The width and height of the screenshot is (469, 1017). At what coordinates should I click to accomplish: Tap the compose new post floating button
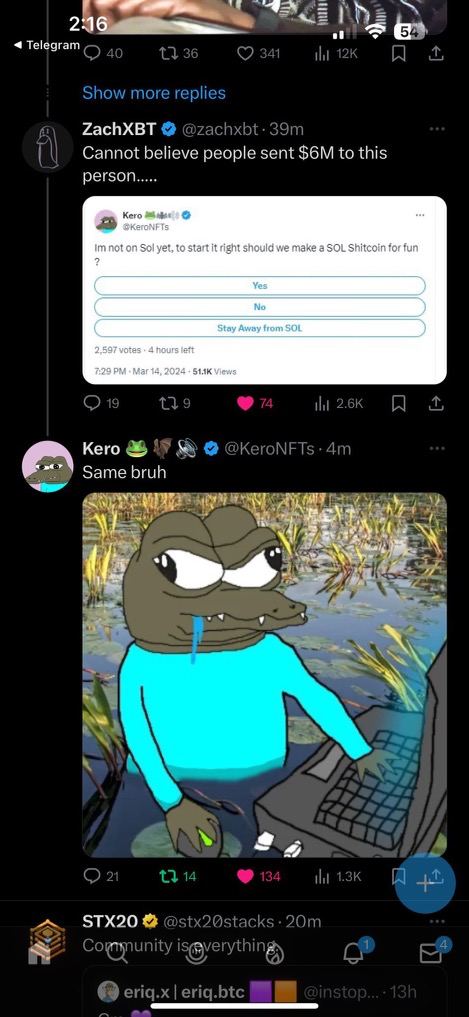point(426,883)
